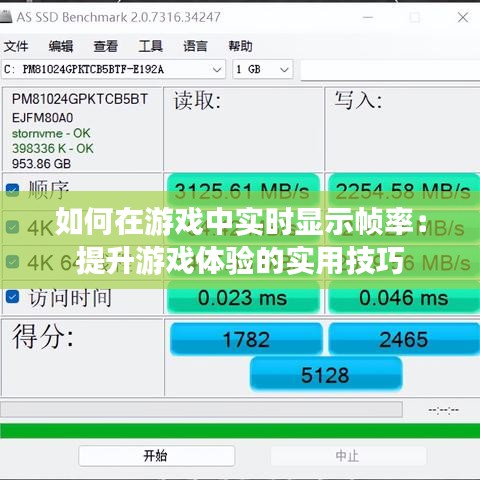This screenshot has width=480, height=480.
Task: Close the AS SSD Benchmark window
Action: click(x=463, y=17)
